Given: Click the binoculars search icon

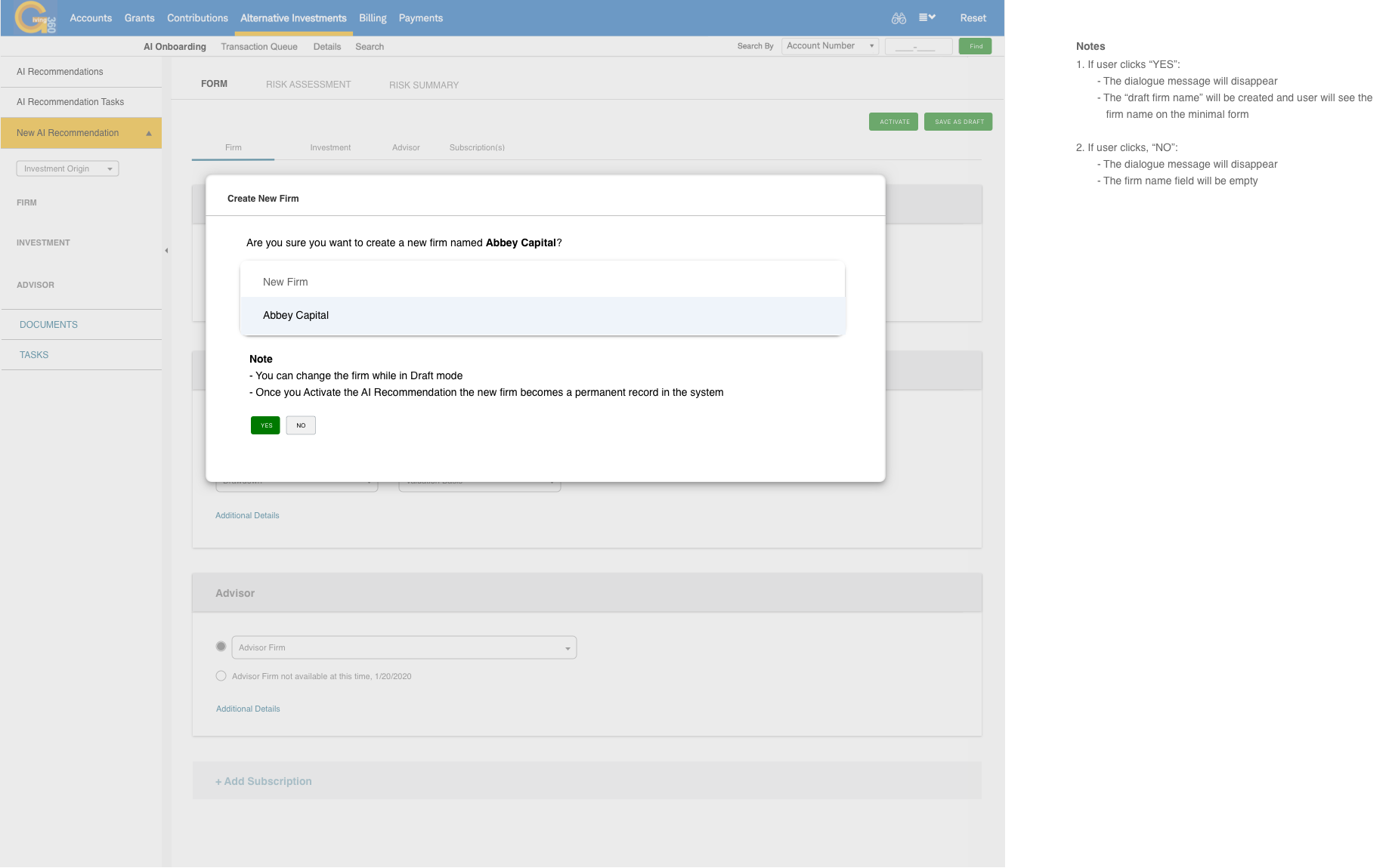Looking at the screenshot, I should pyautogui.click(x=898, y=18).
